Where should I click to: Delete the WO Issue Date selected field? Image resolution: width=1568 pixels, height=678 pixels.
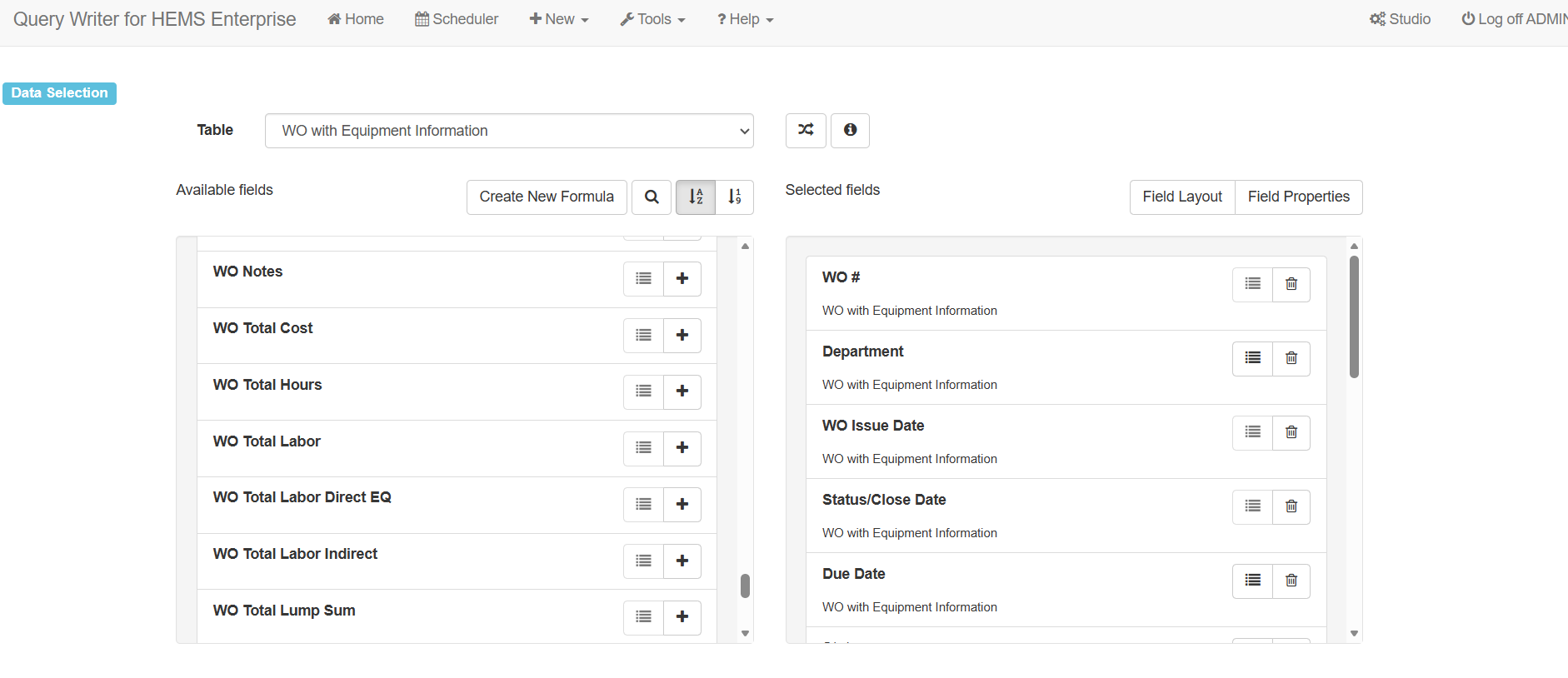tap(1291, 432)
